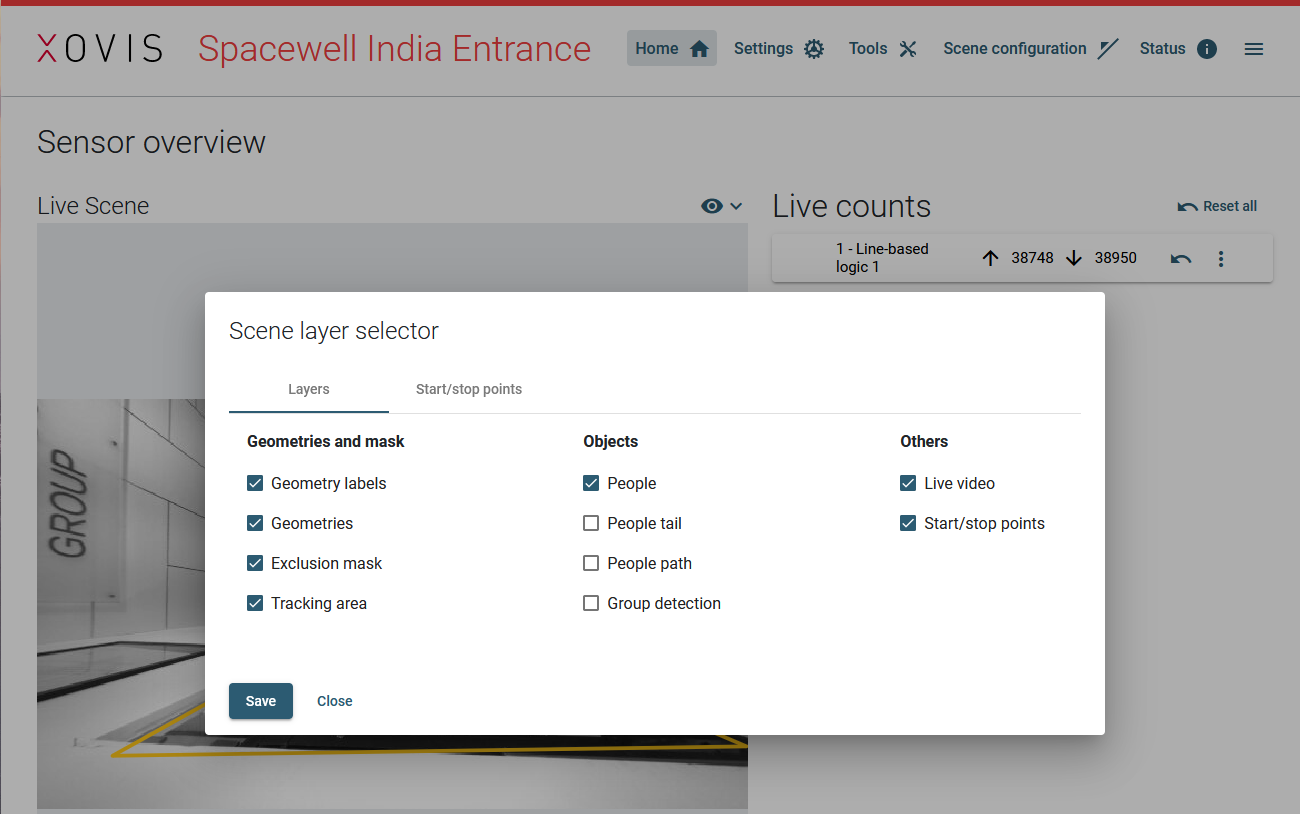This screenshot has height=814, width=1300.
Task: Select the Layers tab
Action: (x=309, y=389)
